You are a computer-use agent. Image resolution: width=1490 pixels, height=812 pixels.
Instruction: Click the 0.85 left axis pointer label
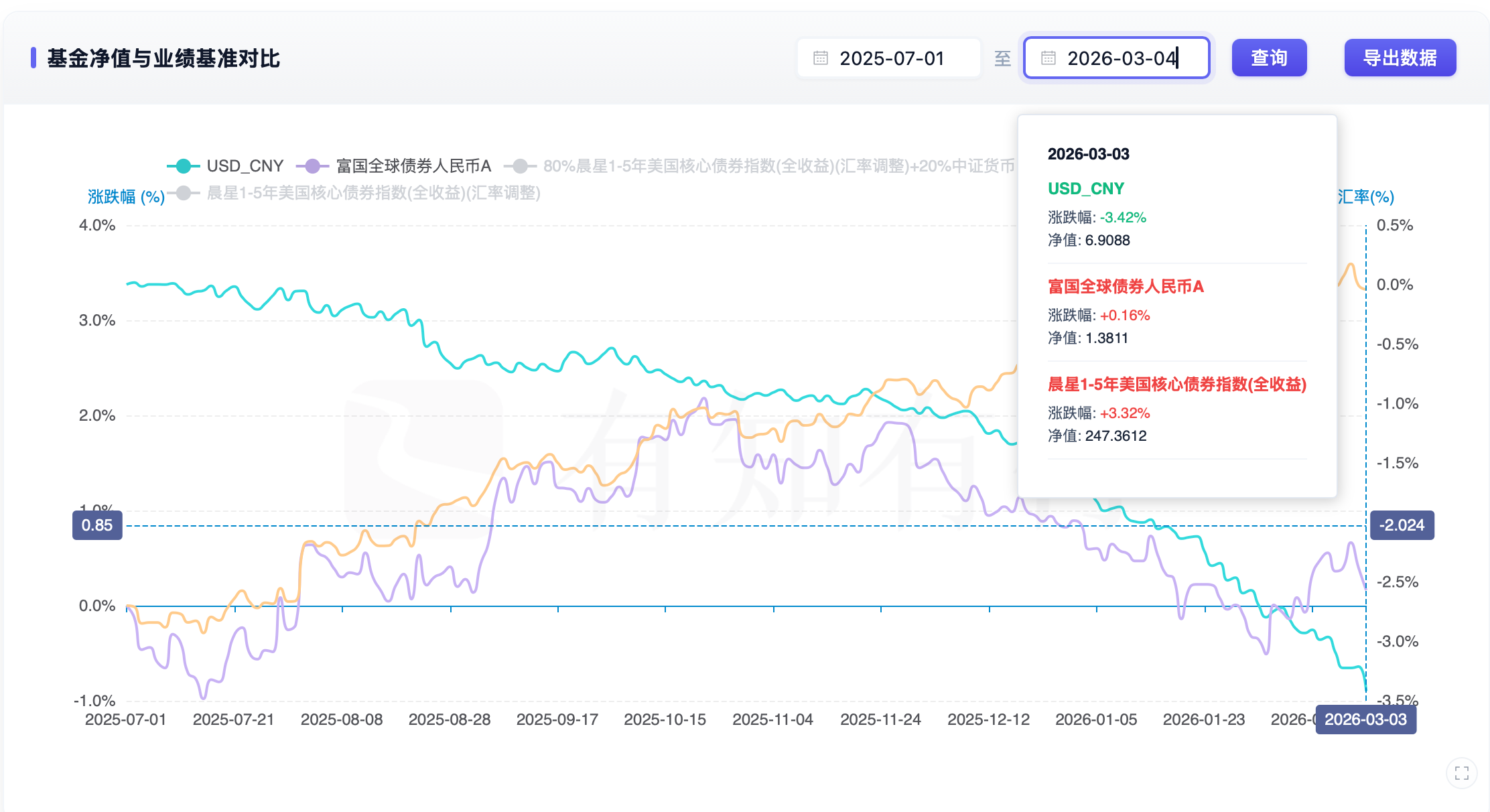(97, 525)
